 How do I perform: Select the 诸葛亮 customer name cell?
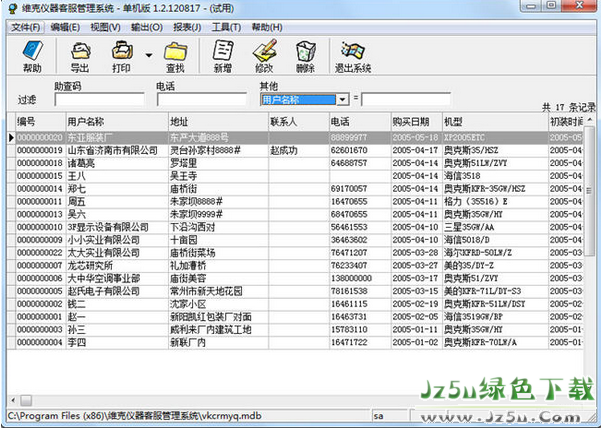click(117, 163)
